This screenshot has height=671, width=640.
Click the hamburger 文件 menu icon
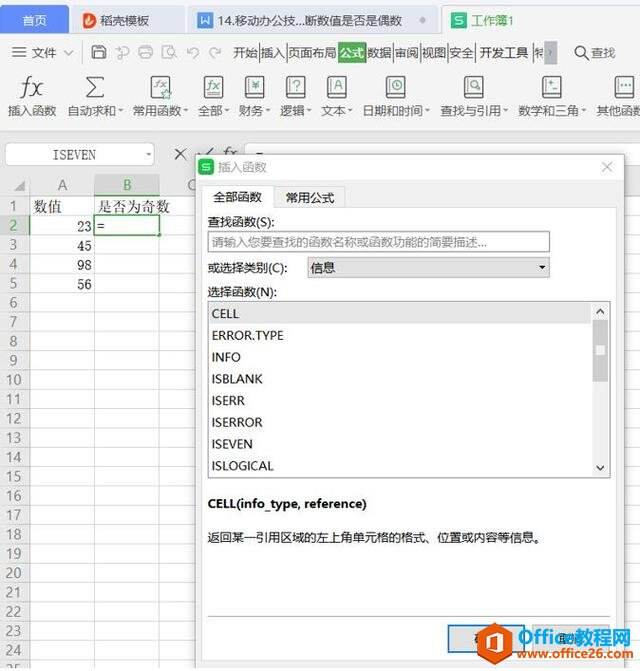(x=19, y=52)
